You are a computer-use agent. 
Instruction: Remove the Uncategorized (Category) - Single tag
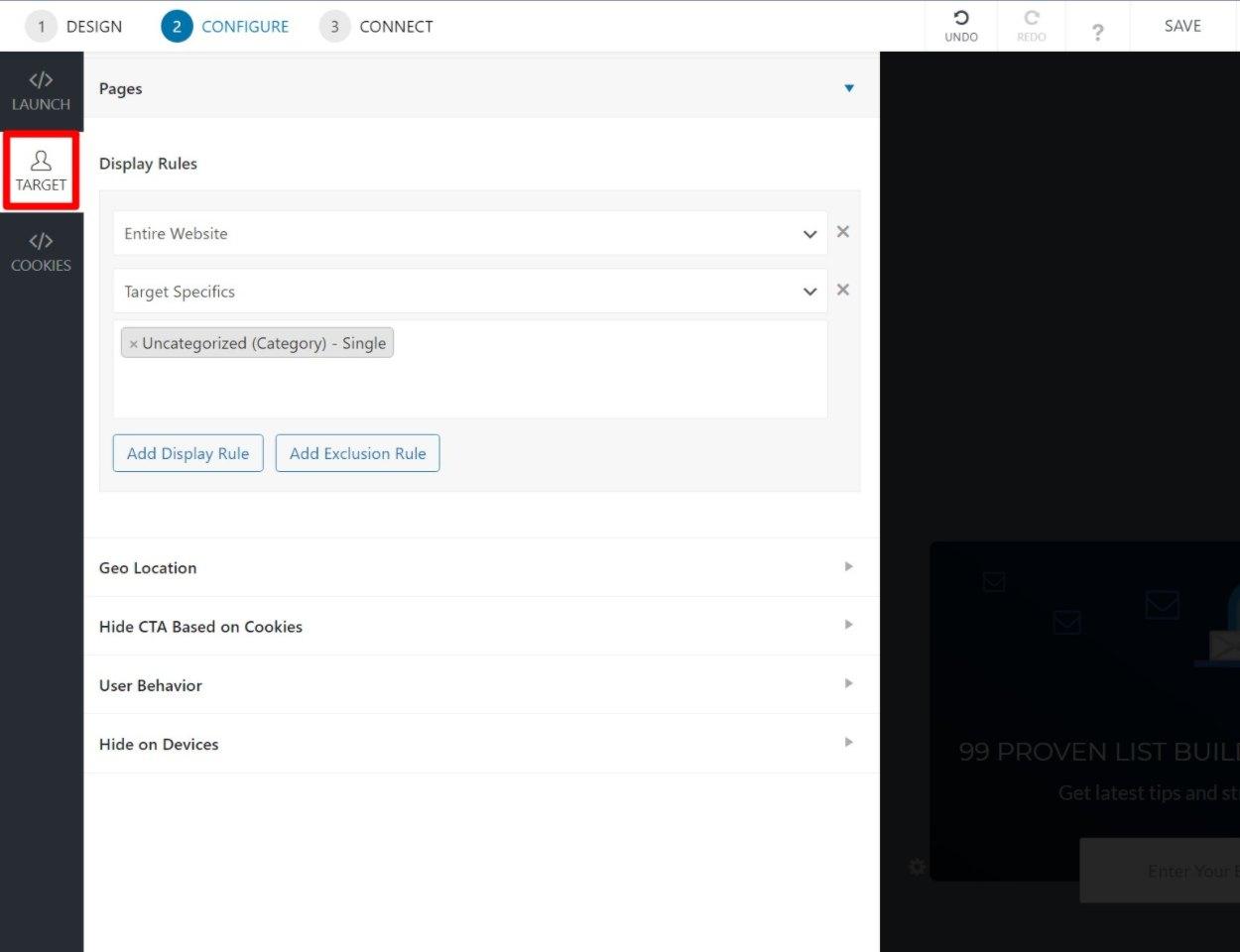click(x=133, y=344)
